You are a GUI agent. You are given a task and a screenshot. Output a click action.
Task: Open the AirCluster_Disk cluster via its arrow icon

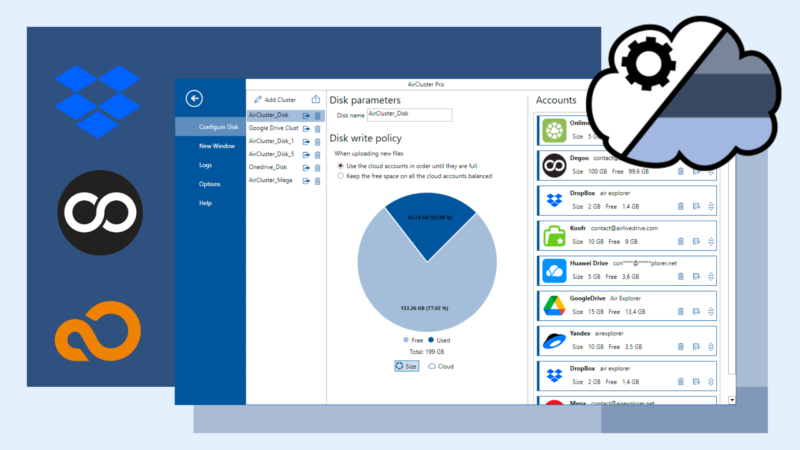coord(306,116)
